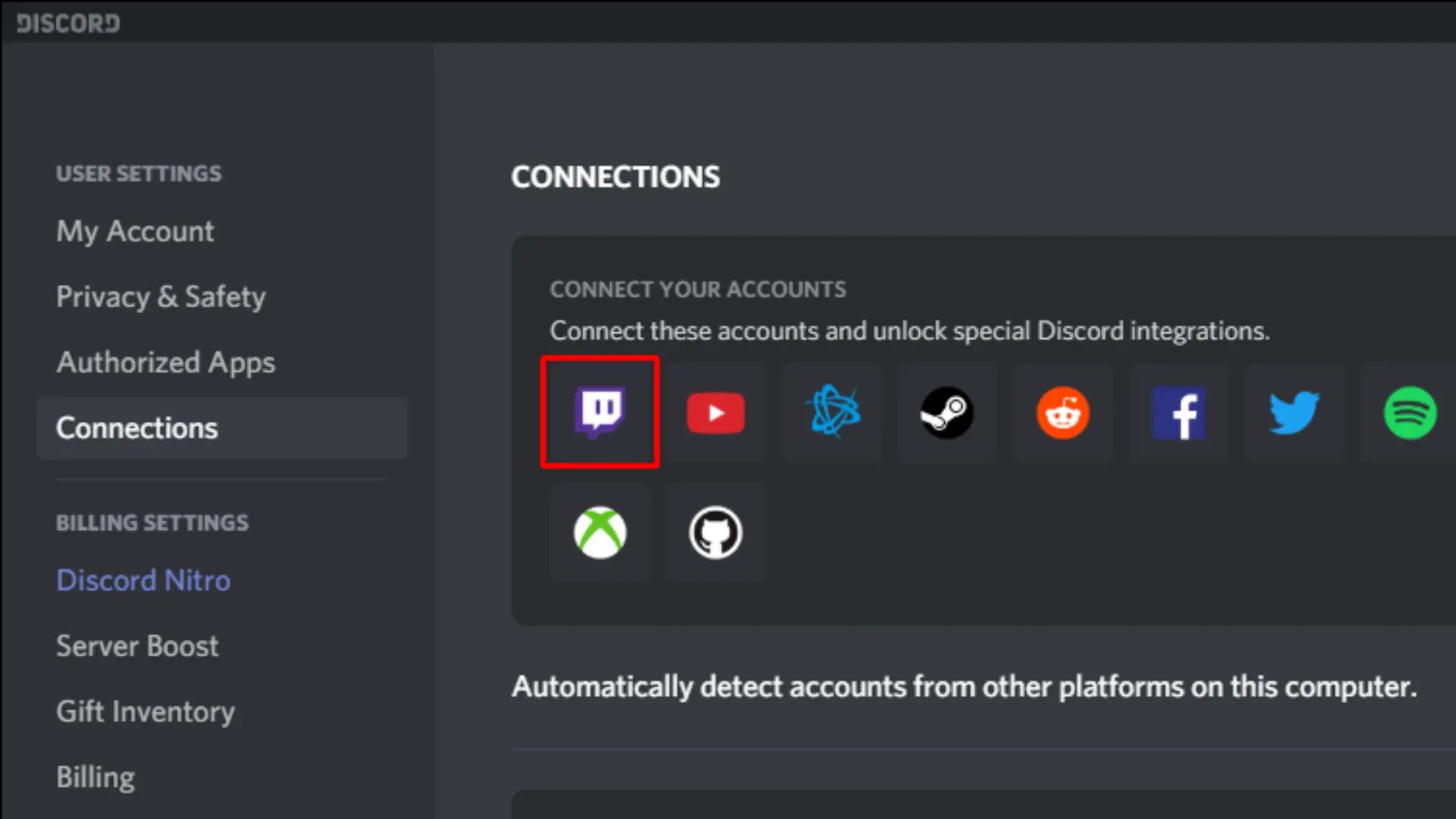Connect your Spotify account
Screen dimensions: 1456x819
click(x=1409, y=413)
